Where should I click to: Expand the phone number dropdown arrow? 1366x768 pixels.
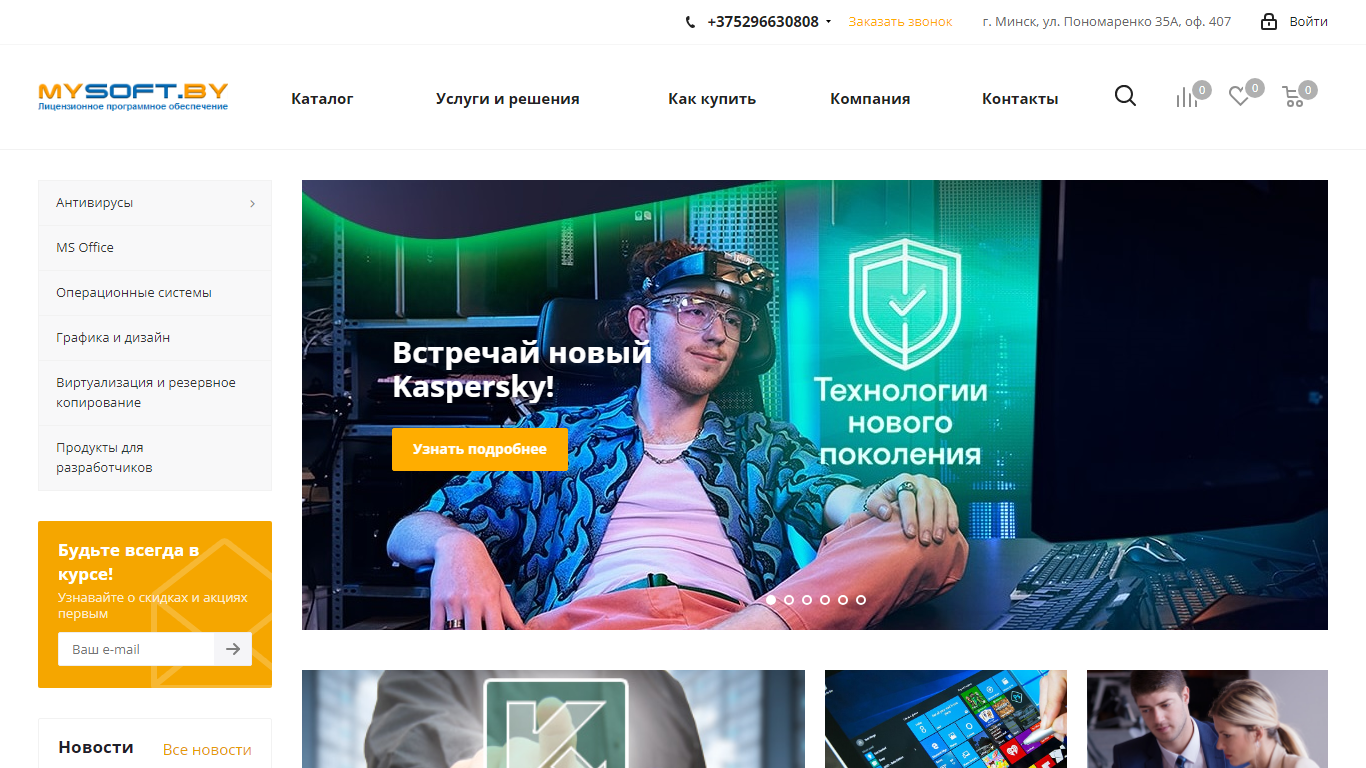(x=828, y=22)
